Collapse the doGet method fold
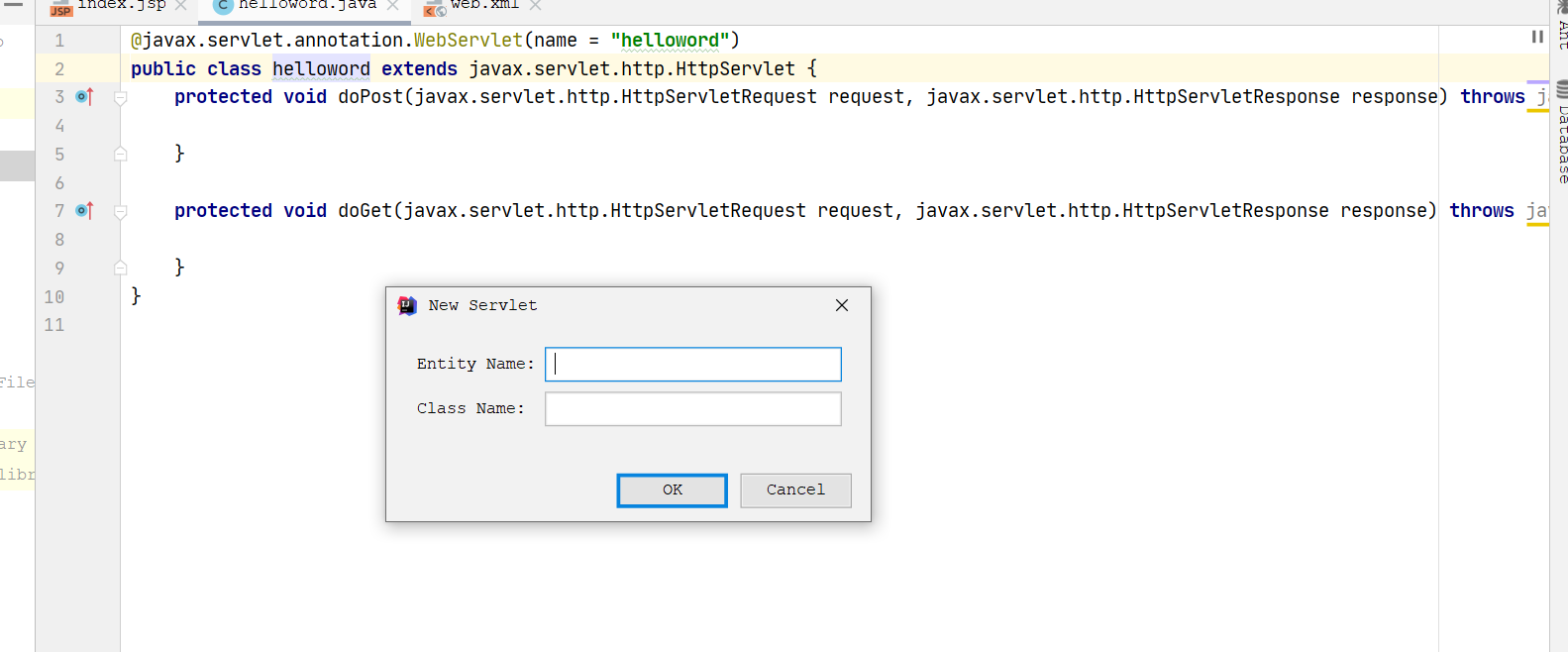This screenshot has height=652, width=1568. coord(121,212)
